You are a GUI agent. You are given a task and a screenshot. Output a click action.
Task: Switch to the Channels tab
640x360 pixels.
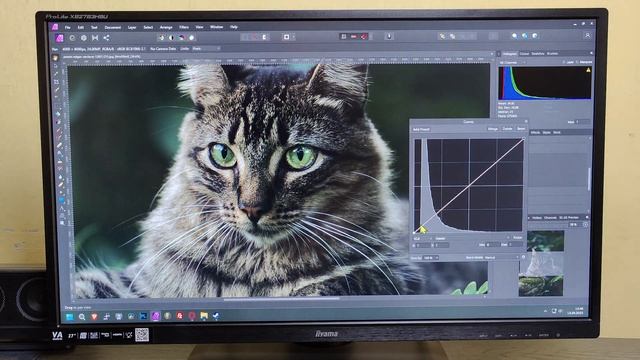550,218
